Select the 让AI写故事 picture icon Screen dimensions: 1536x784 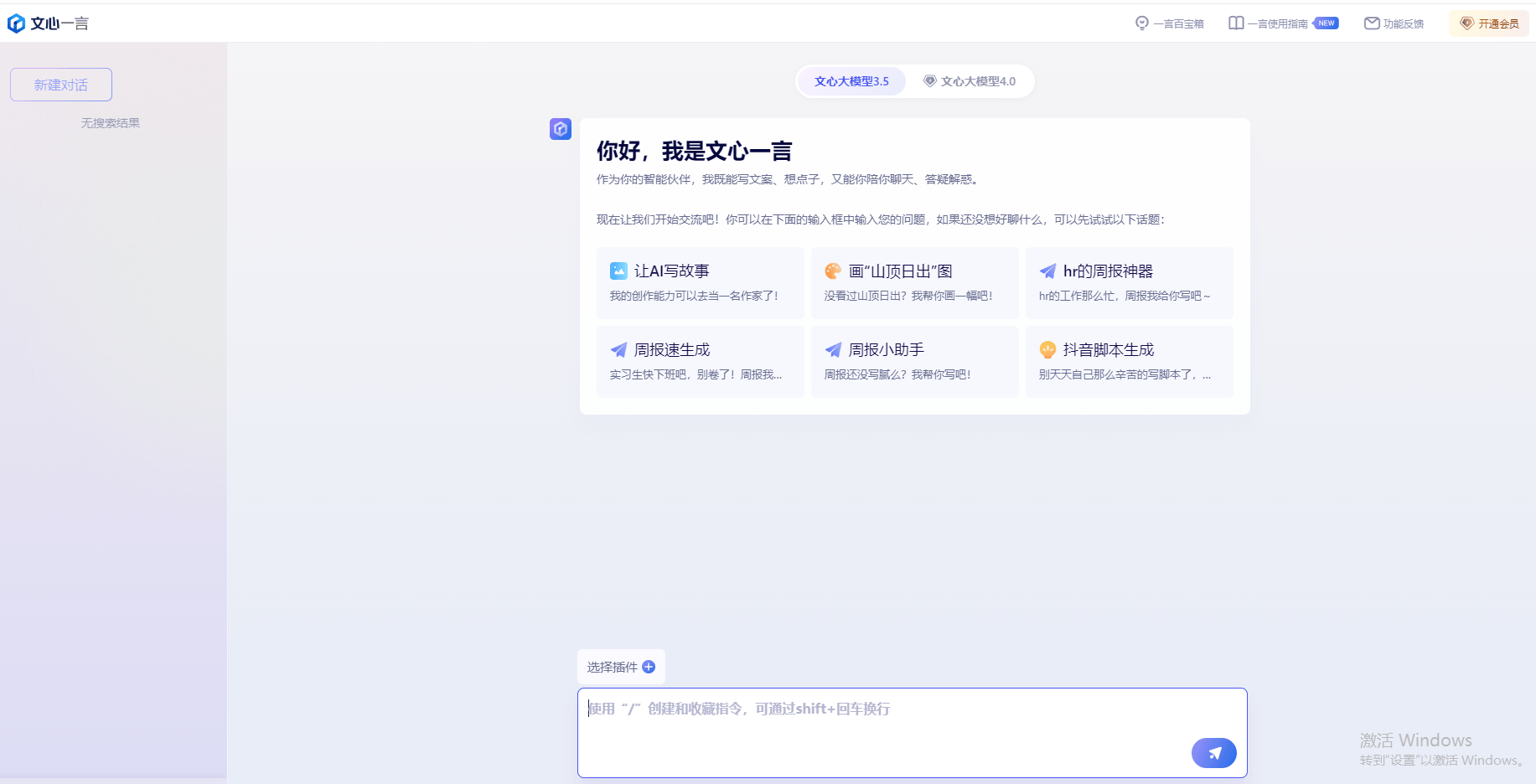tap(618, 271)
